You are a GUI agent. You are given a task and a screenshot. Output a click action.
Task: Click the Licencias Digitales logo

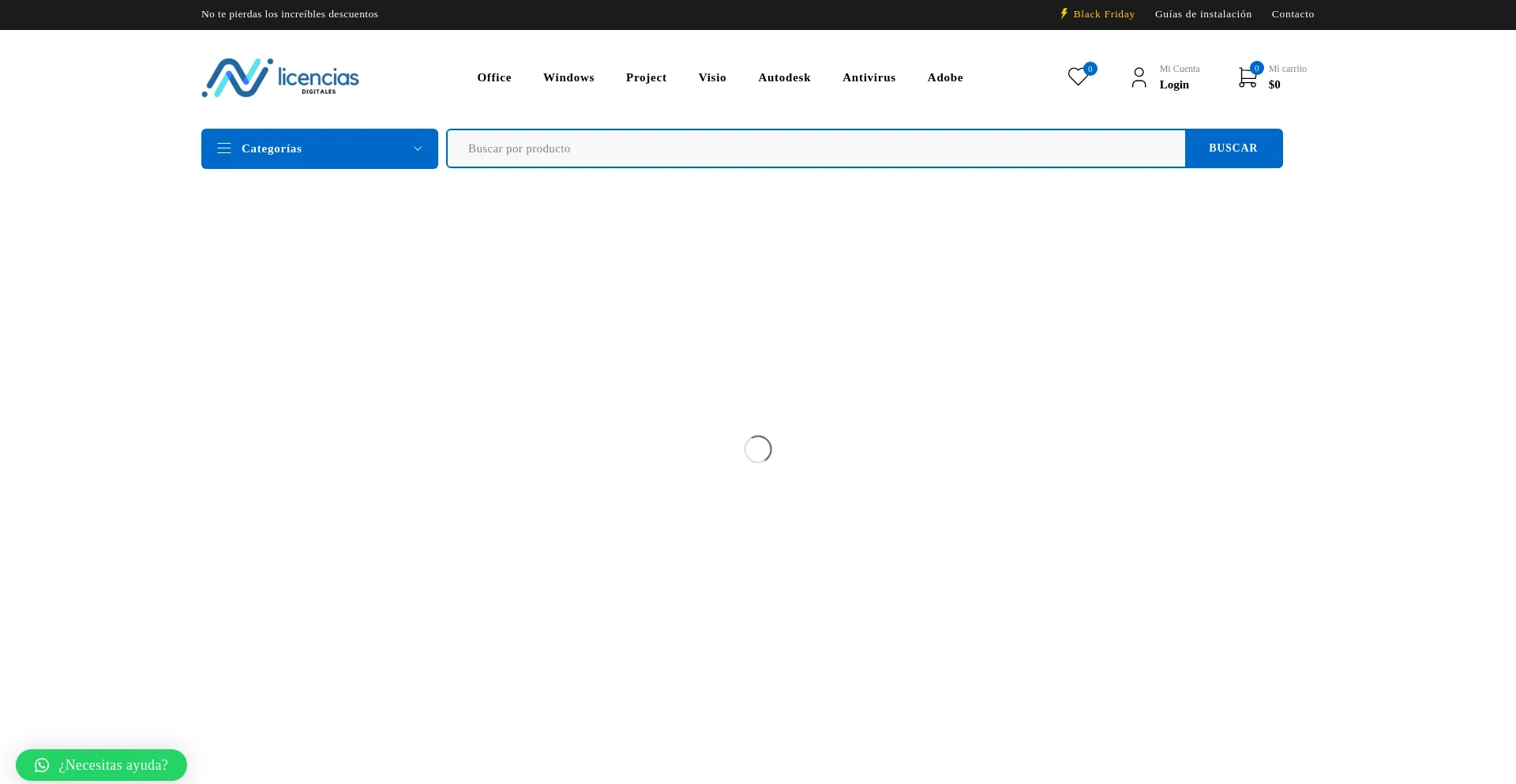click(280, 77)
